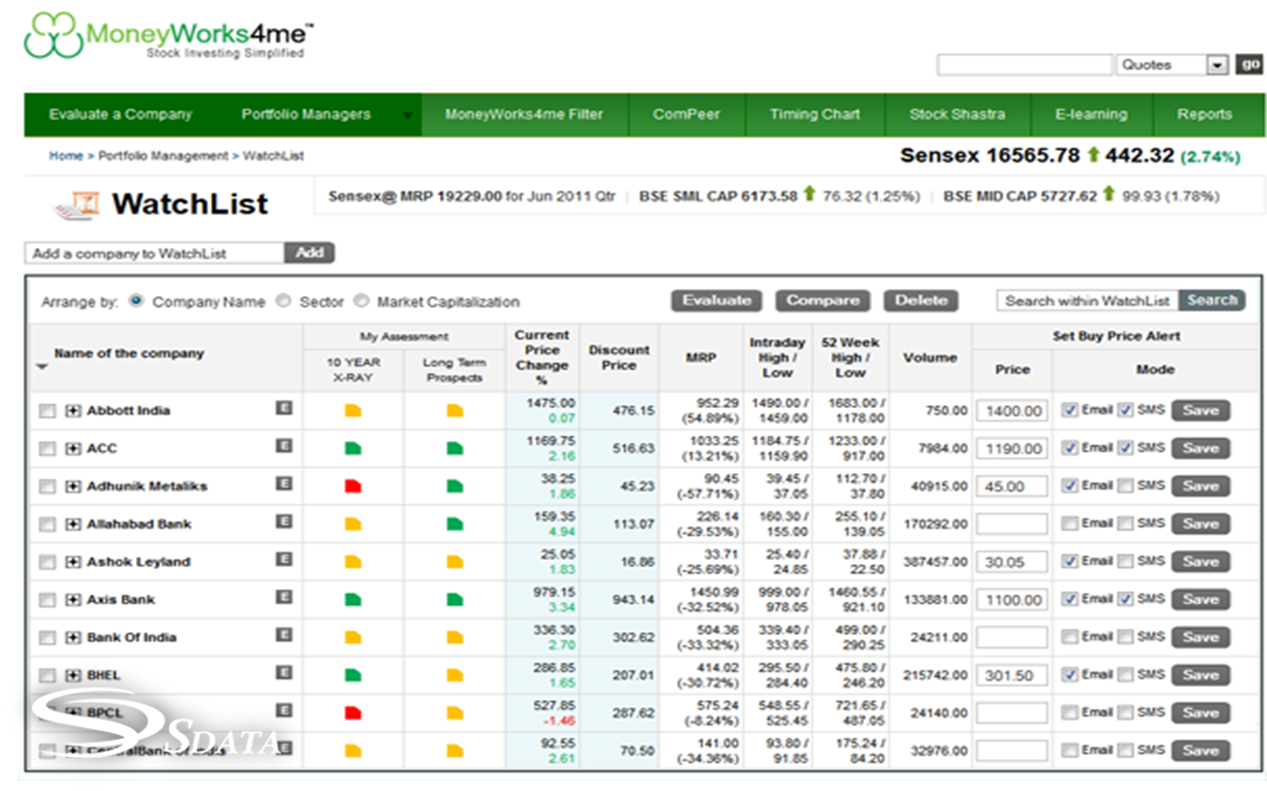1267x791 pixels.
Task: Click the E icon beside Abbott India
Action: [x=284, y=409]
